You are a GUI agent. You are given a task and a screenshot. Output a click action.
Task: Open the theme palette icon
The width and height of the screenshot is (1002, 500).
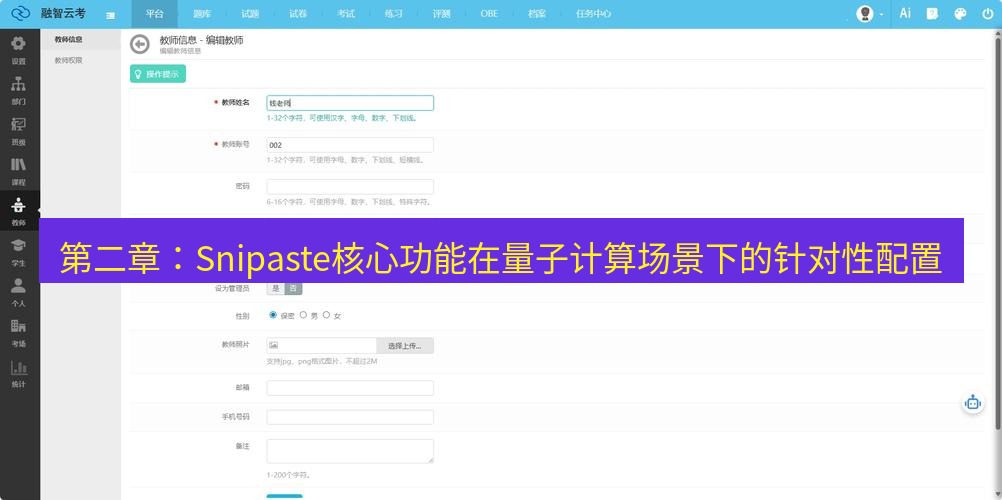(x=960, y=13)
